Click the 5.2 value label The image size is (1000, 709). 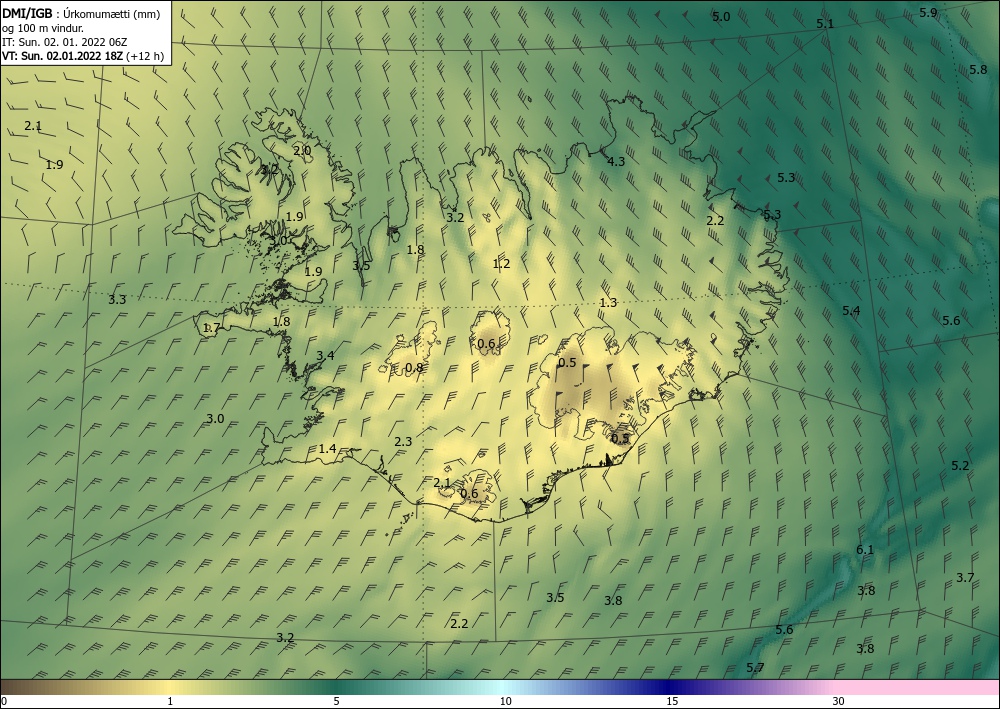960,466
